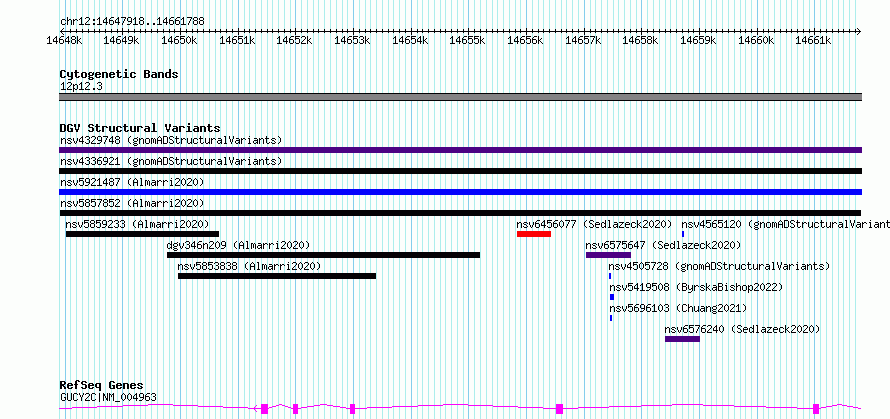Click the 14658k ruler label
The image size is (890, 419).
pyautogui.click(x=641, y=40)
